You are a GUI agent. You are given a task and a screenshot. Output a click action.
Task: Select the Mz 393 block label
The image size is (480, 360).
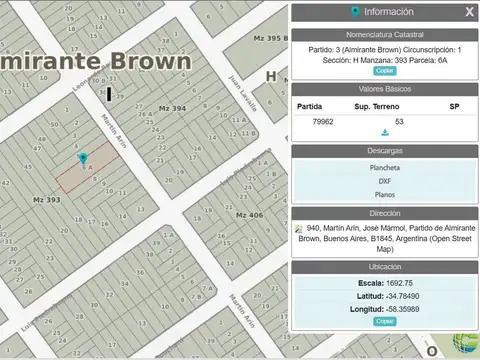(x=47, y=200)
